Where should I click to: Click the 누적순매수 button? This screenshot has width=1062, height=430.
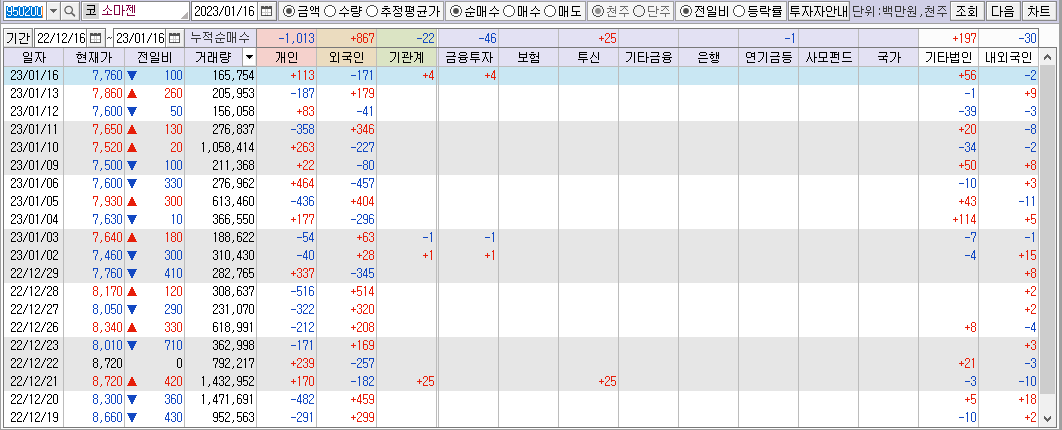220,38
